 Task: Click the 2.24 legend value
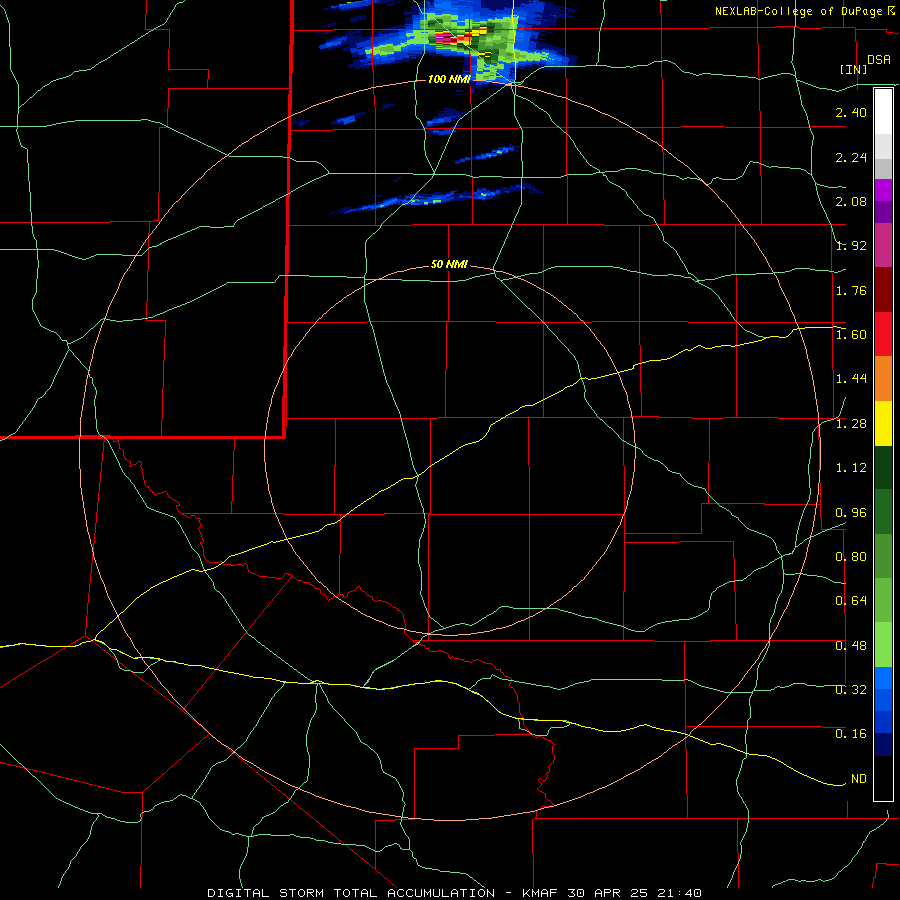(x=851, y=157)
